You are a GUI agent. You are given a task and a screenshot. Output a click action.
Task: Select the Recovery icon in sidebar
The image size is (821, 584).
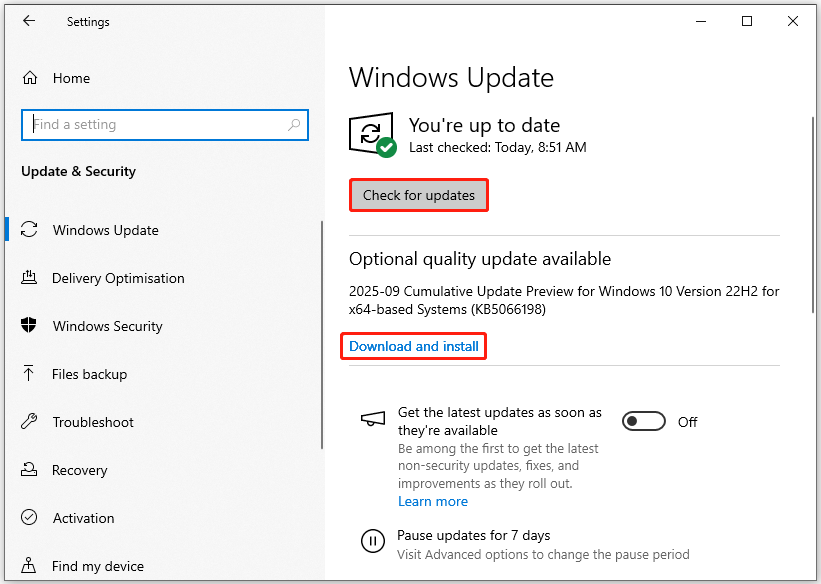click(x=30, y=470)
